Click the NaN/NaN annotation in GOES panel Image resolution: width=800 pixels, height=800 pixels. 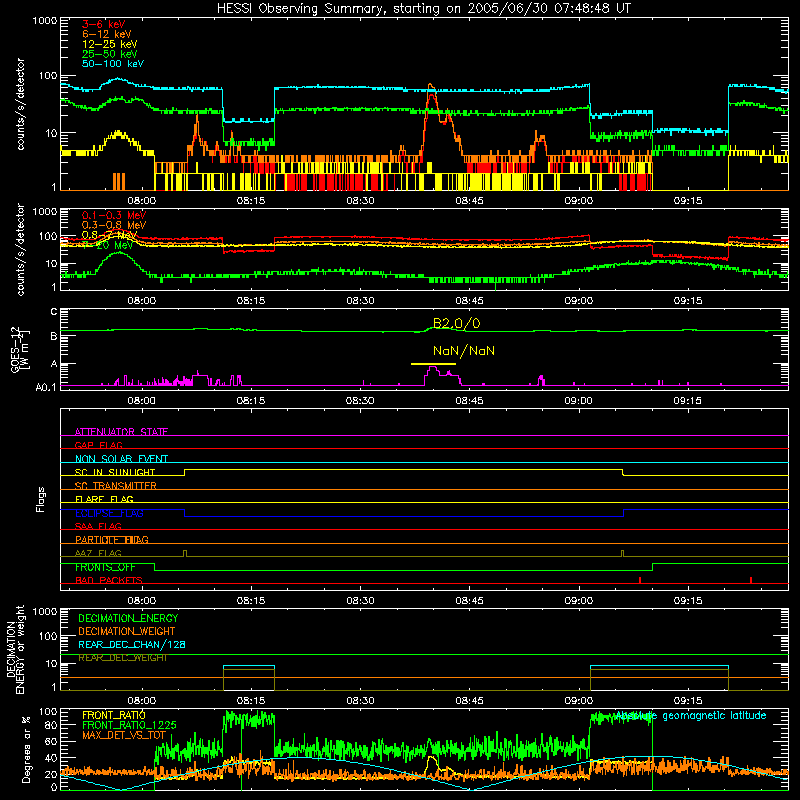click(464, 351)
